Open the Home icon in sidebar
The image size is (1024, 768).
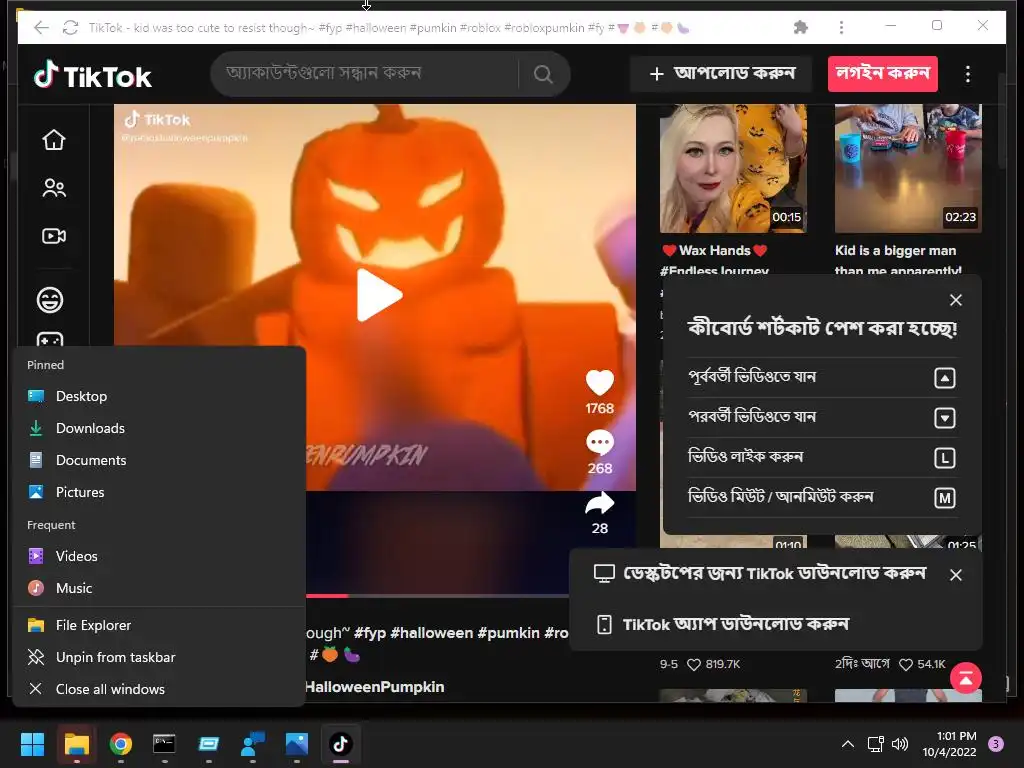tap(54, 140)
